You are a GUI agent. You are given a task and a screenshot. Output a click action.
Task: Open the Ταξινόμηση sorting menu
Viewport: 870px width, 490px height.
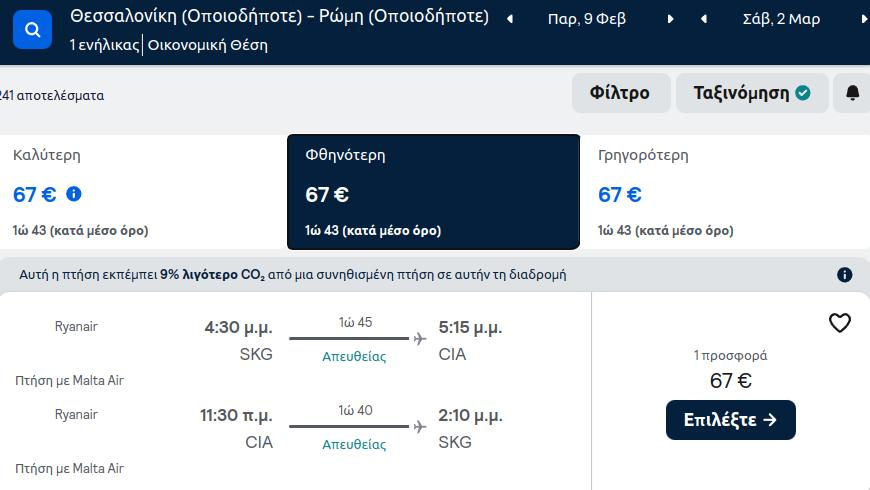(x=752, y=93)
